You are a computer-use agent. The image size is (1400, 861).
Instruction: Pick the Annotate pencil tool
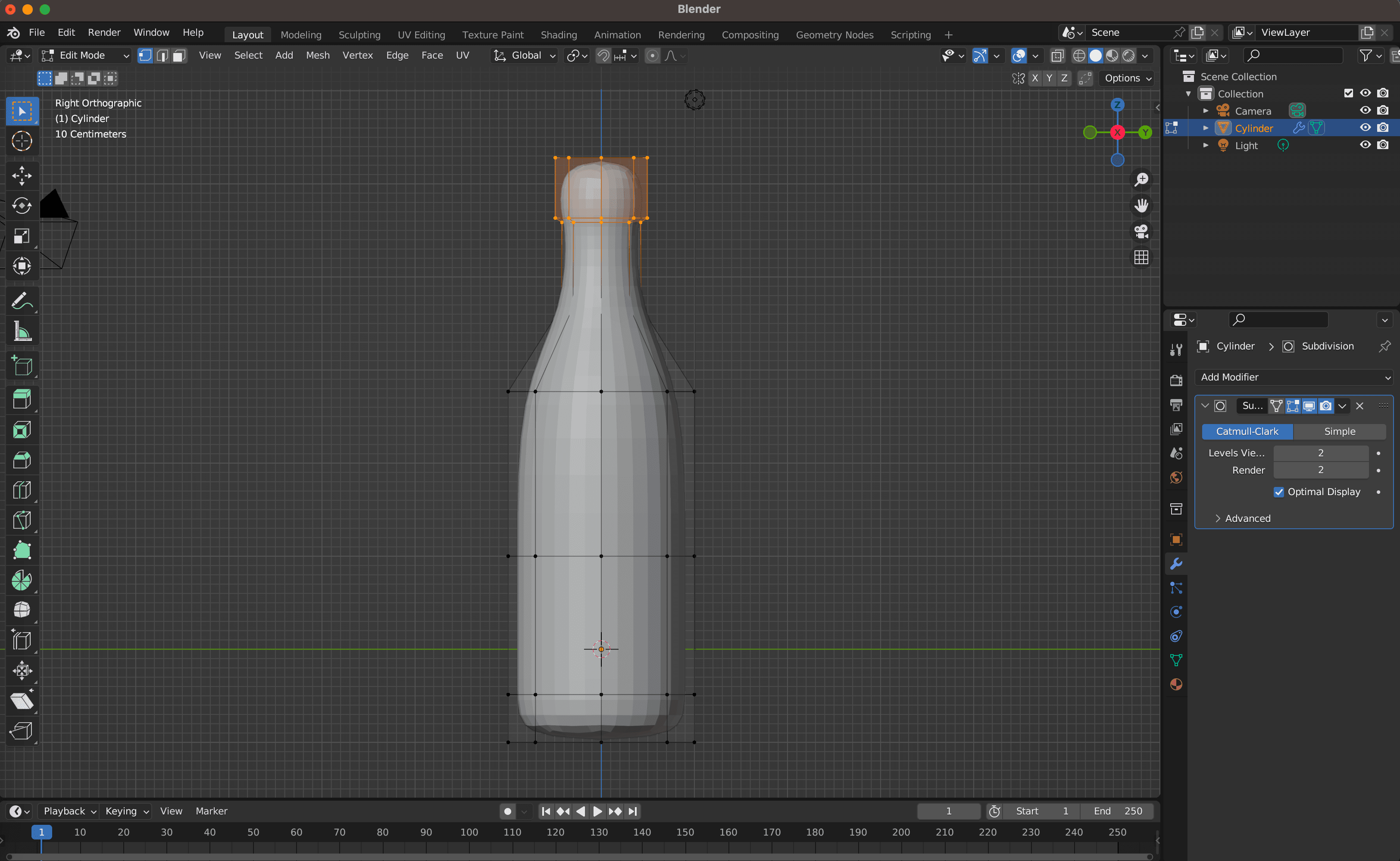tap(22, 300)
